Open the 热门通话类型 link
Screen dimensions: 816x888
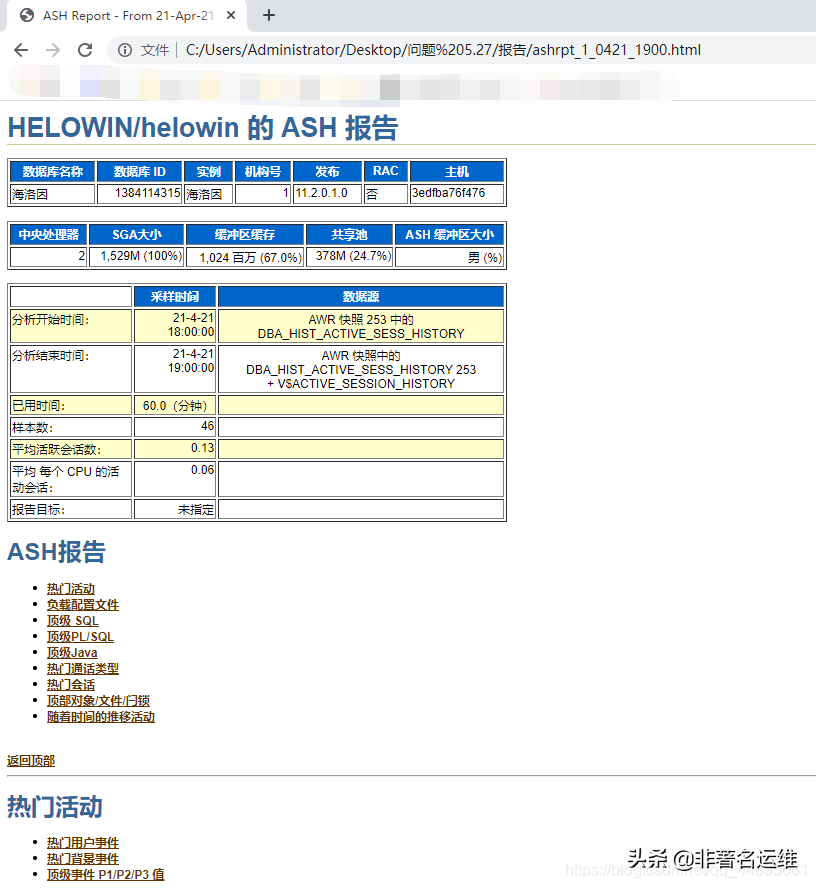[82, 668]
